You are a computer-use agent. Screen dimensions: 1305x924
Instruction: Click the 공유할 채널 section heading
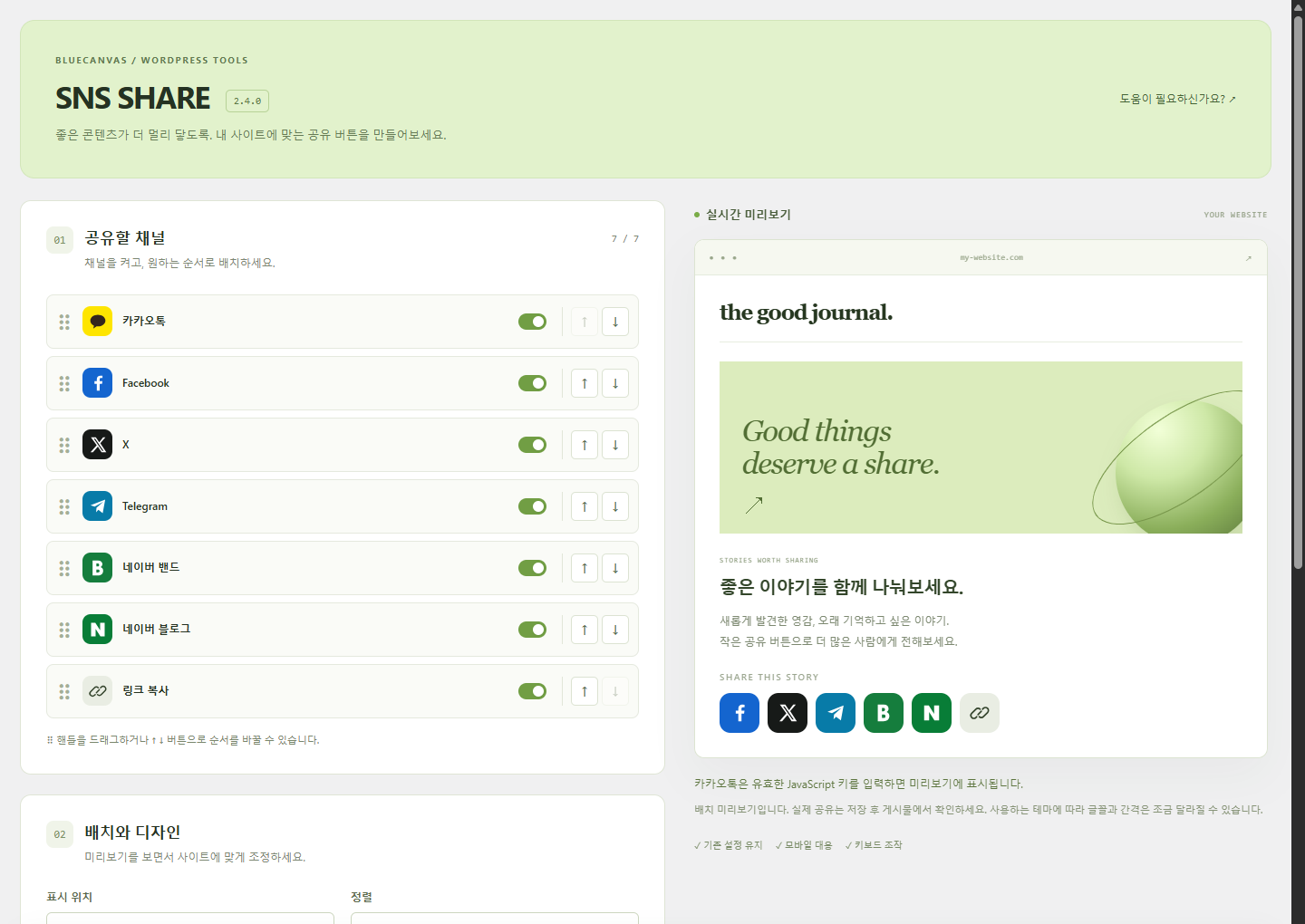(x=125, y=238)
